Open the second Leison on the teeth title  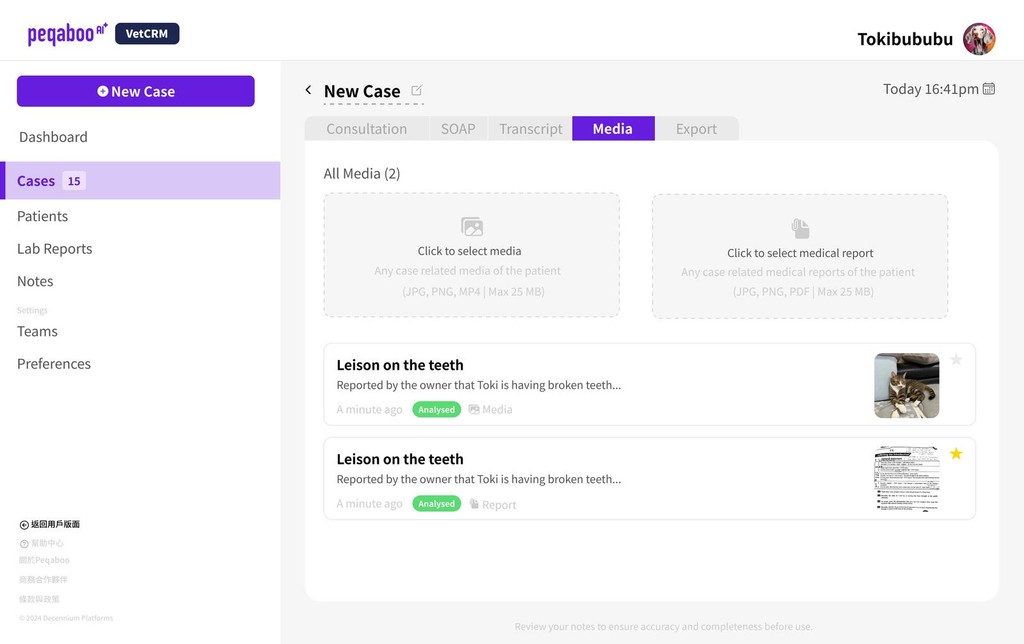[400, 459]
